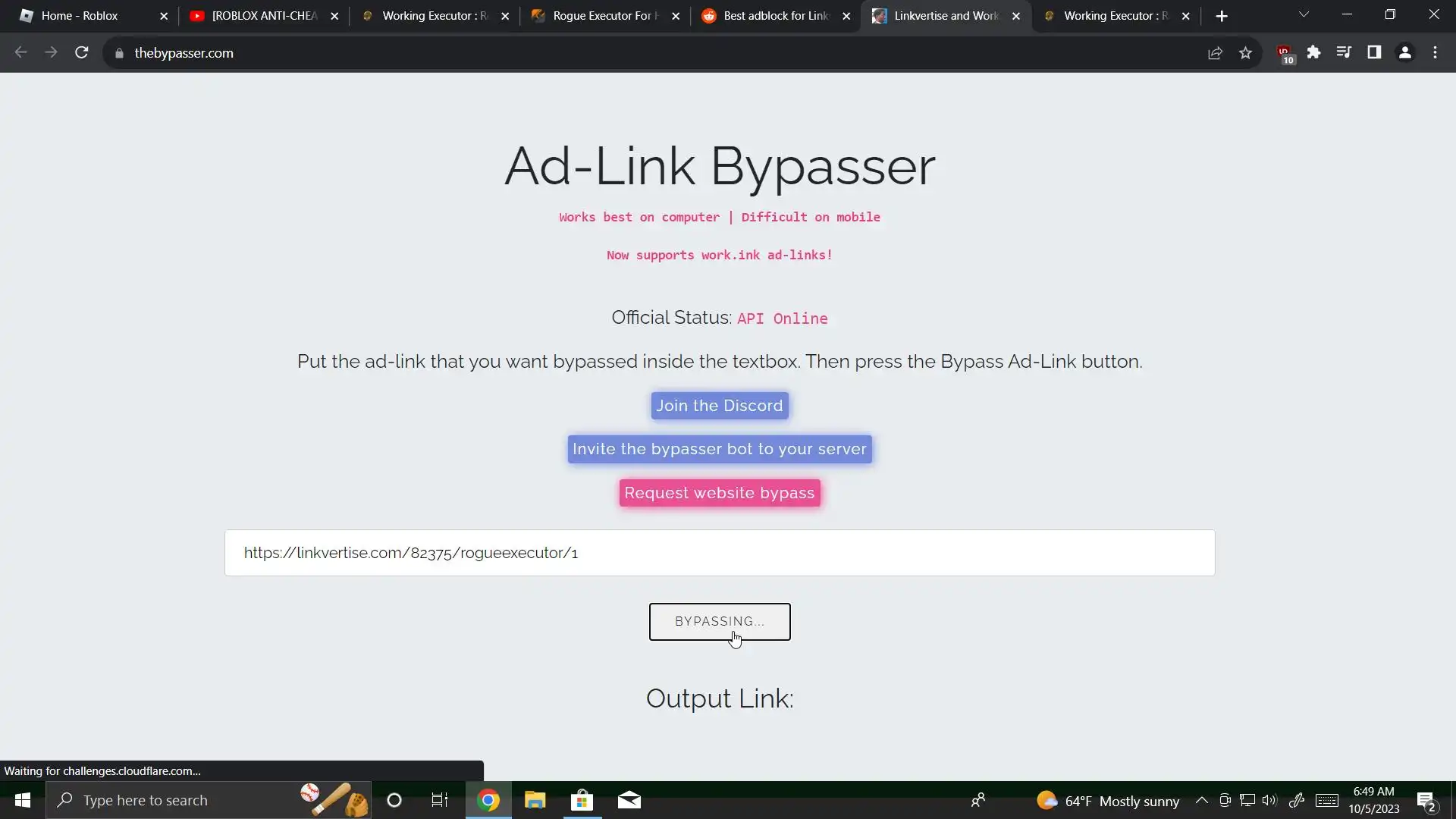Open a new browser tab
Image resolution: width=1456 pixels, height=819 pixels.
point(1222,16)
